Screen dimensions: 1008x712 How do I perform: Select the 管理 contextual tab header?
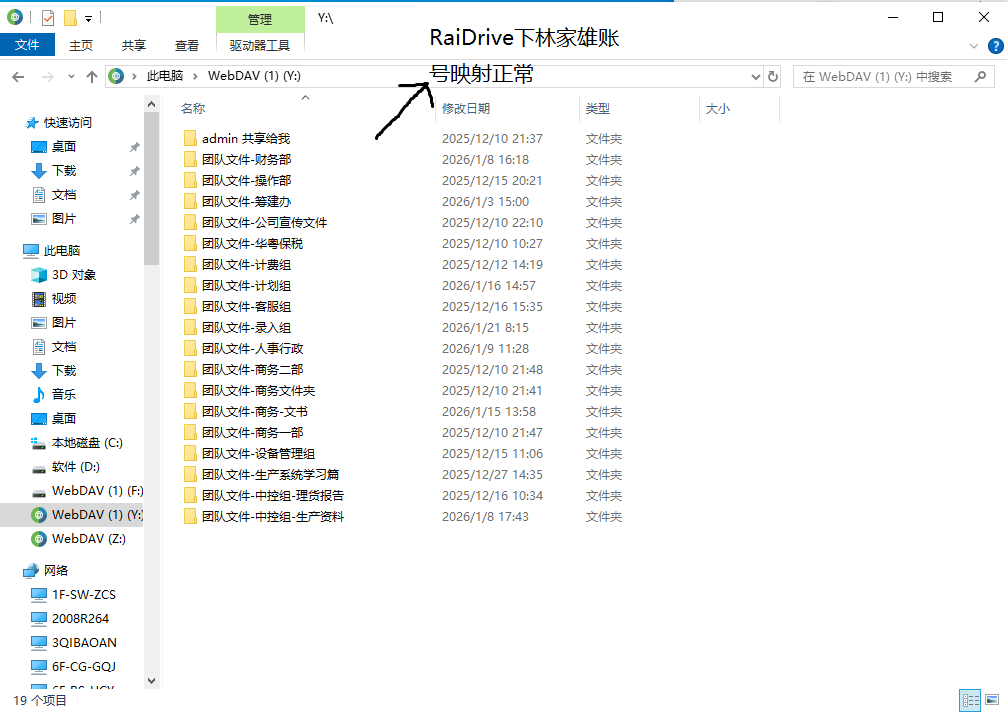260,19
